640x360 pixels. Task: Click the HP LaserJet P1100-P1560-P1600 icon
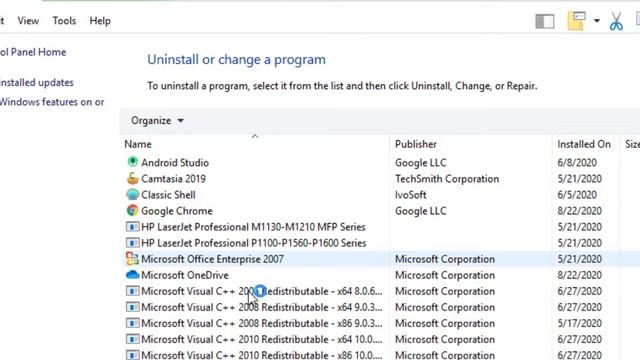point(132,243)
